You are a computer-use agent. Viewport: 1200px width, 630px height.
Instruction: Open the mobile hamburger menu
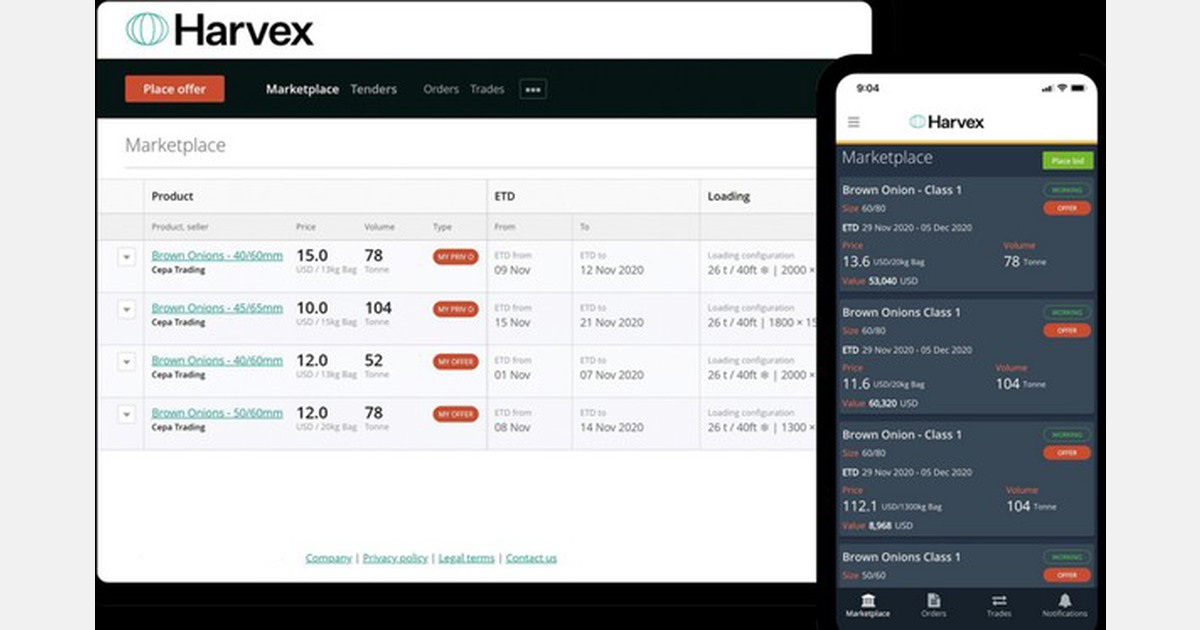pyautogui.click(x=853, y=122)
